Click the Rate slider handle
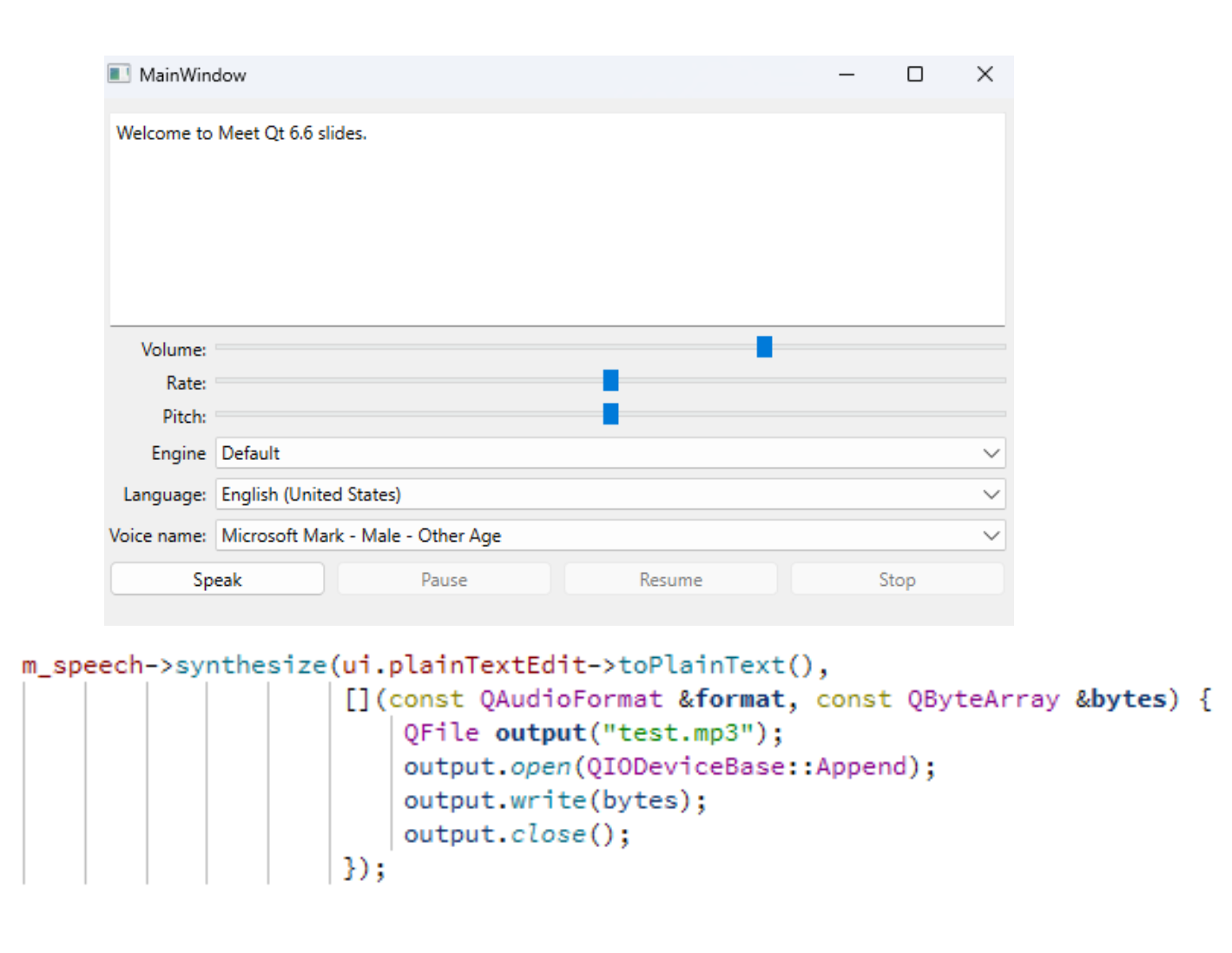The height and width of the screenshot is (953, 1232). point(610,380)
